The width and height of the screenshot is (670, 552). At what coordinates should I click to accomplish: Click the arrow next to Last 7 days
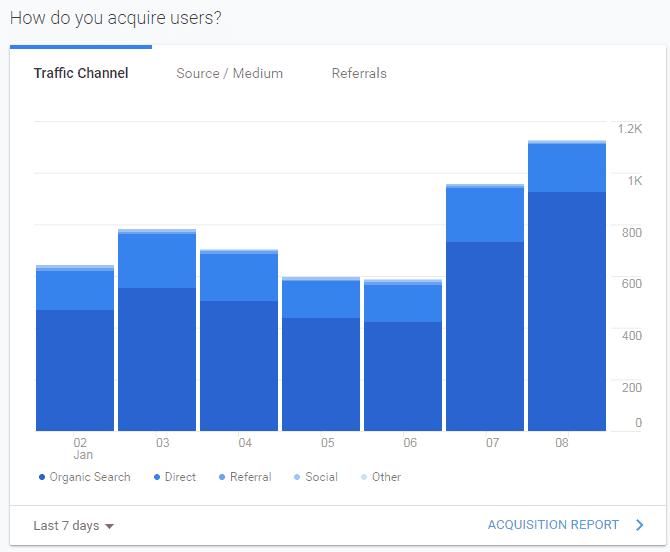(x=109, y=526)
